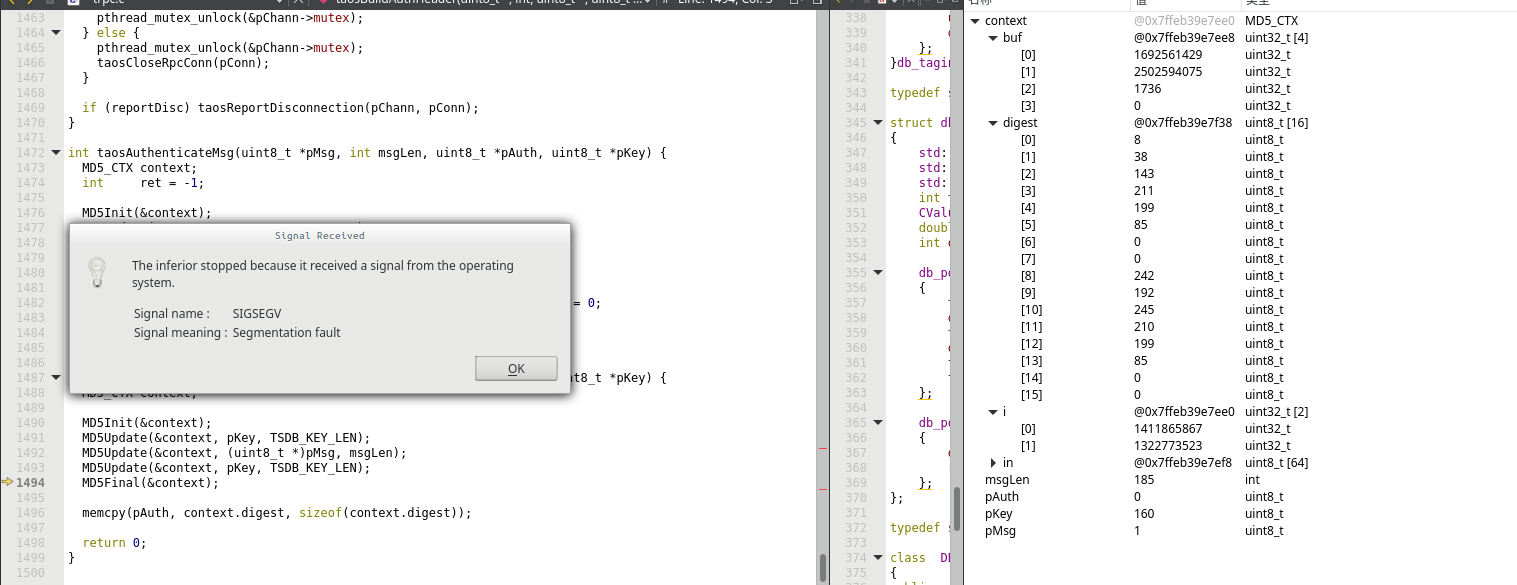Place cursor on typedef at line 372 in right editor

click(x=916, y=528)
